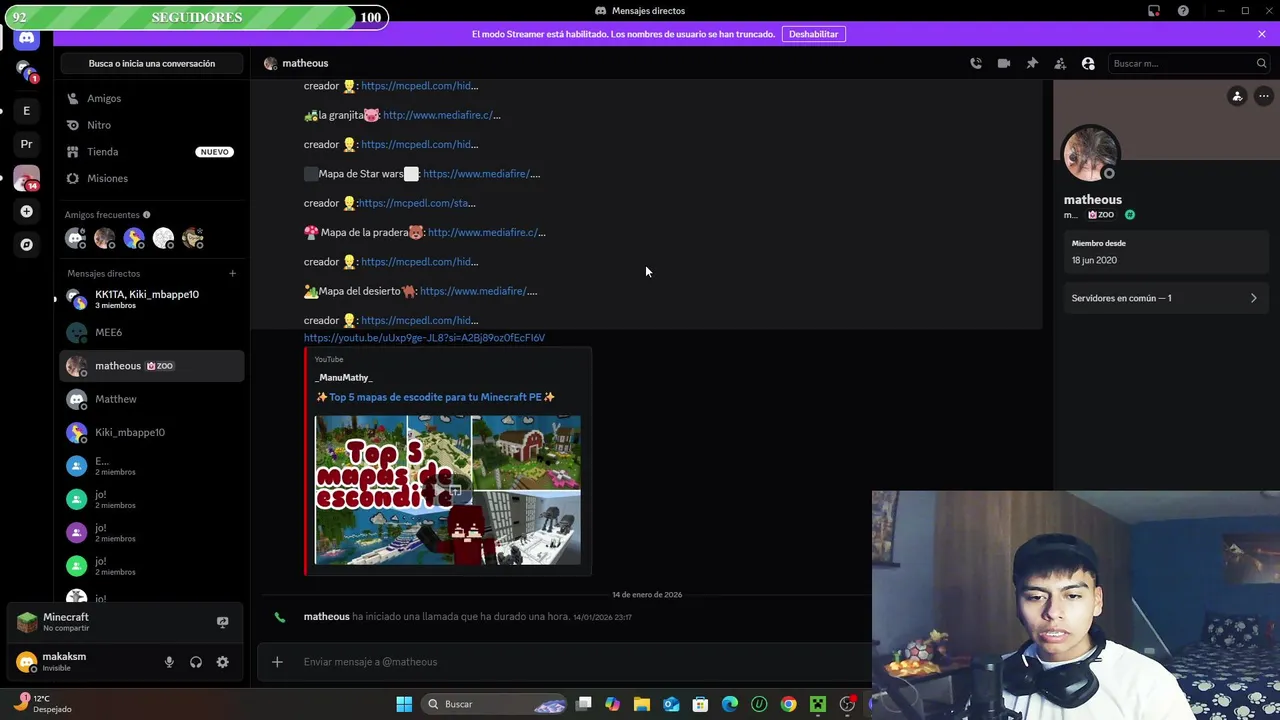1280x720 pixels.
Task: Open MEE6 direct message
Action: [152, 332]
